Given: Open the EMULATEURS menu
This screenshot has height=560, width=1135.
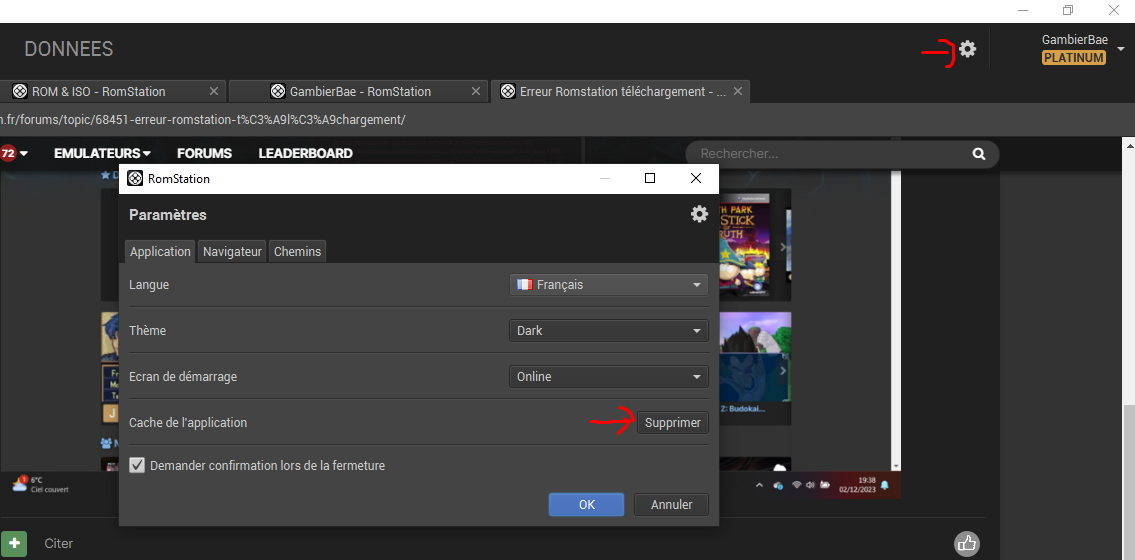Looking at the screenshot, I should [102, 153].
